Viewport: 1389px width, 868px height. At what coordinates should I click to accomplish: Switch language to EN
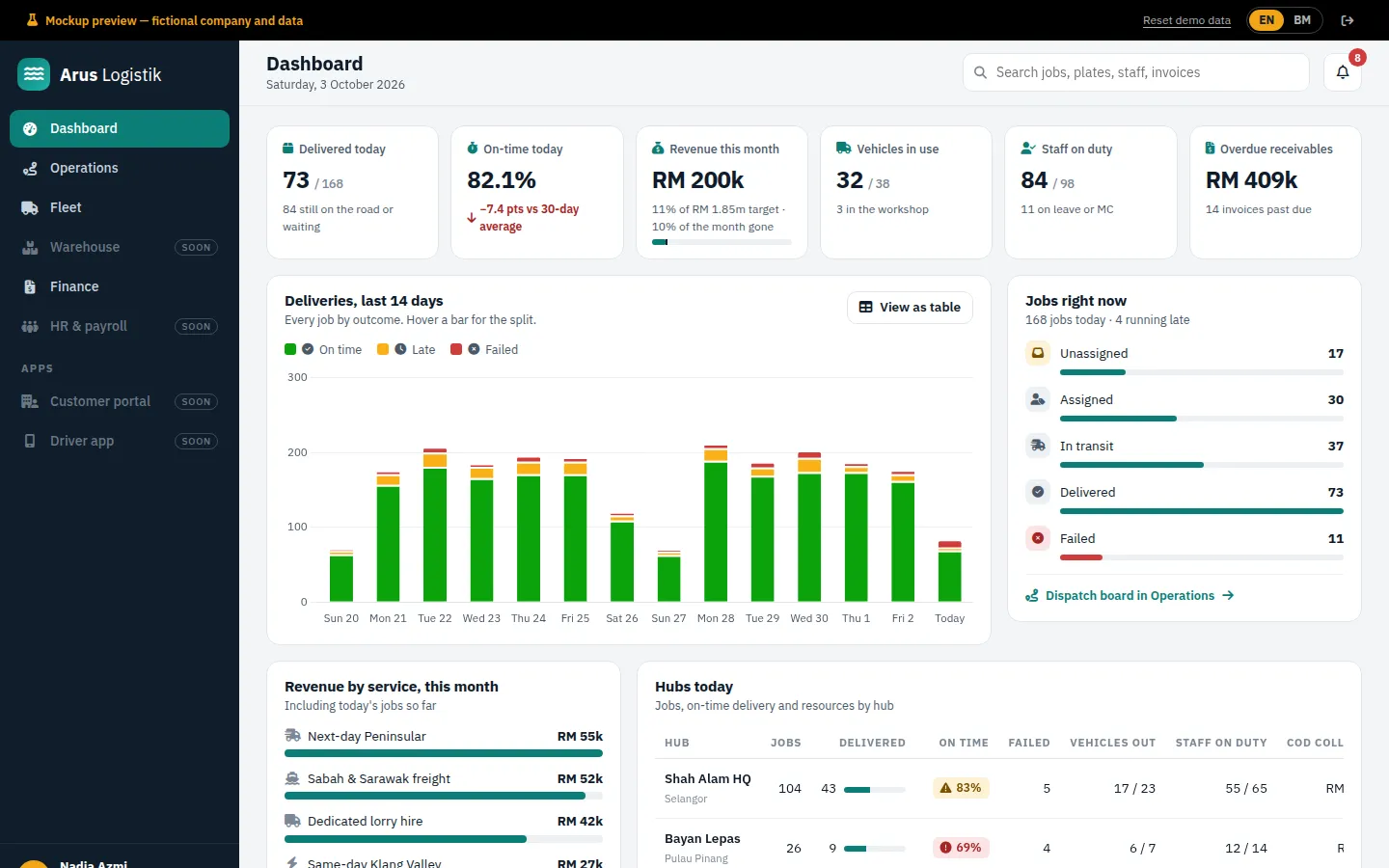click(1266, 20)
